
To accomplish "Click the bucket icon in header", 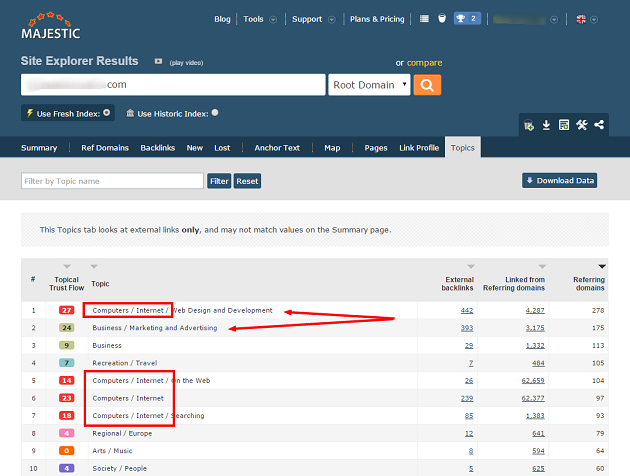I will [441, 19].
